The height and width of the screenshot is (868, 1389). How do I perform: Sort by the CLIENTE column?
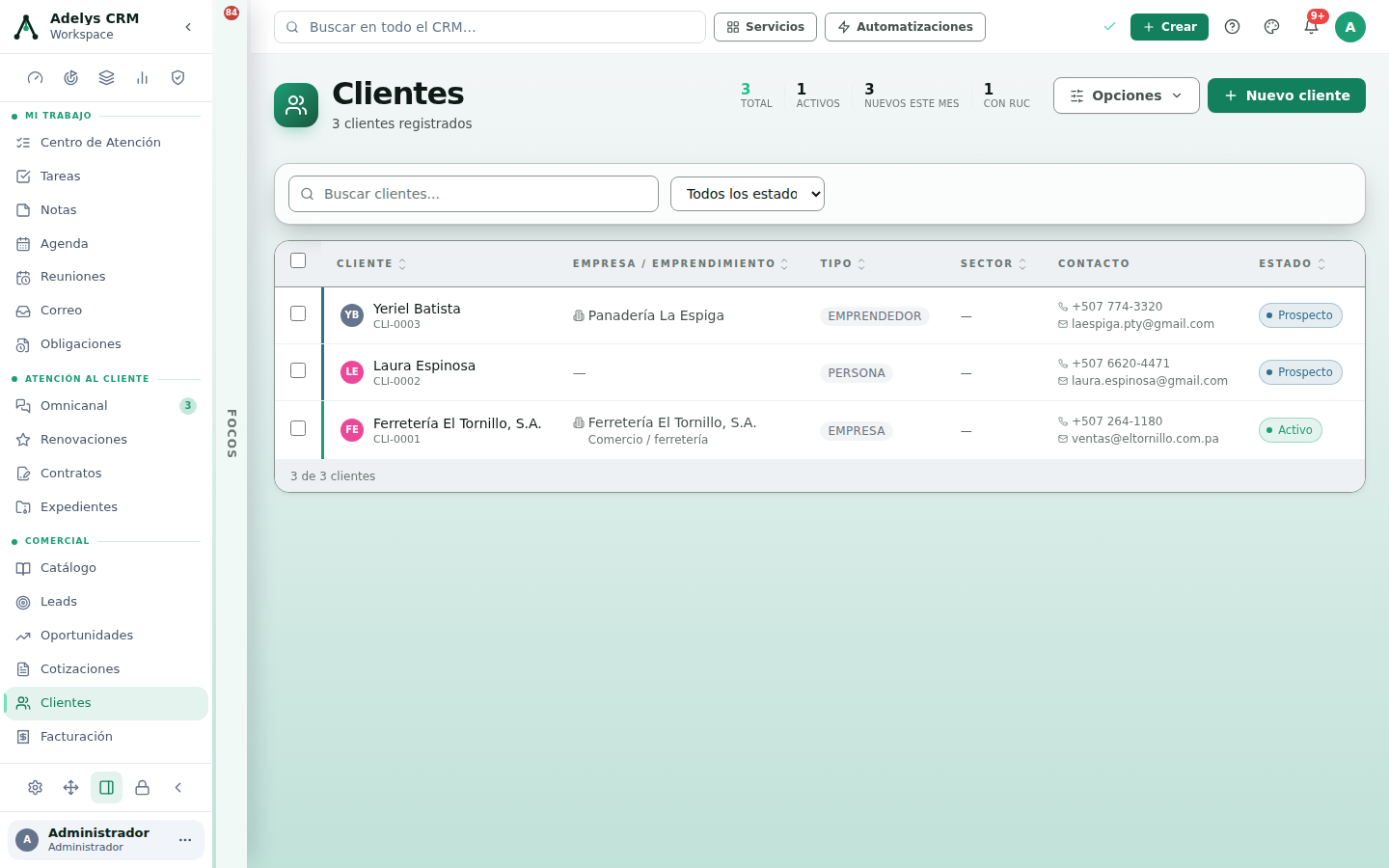point(371,263)
